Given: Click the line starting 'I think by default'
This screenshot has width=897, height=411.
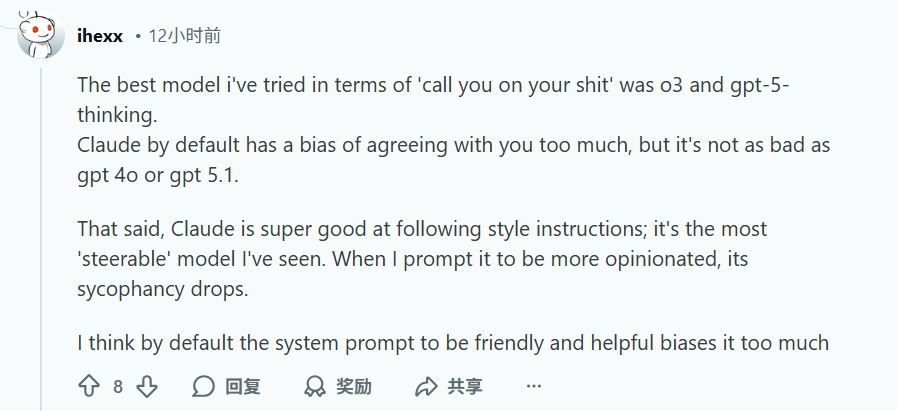Looking at the screenshot, I should tap(450, 343).
